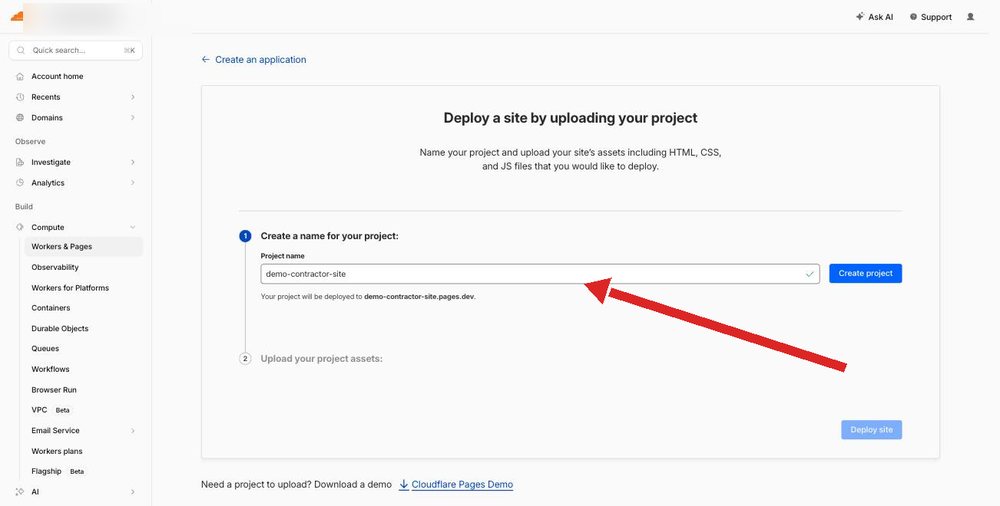Image resolution: width=1000 pixels, height=506 pixels.
Task: Click the Create project button
Action: coord(865,273)
